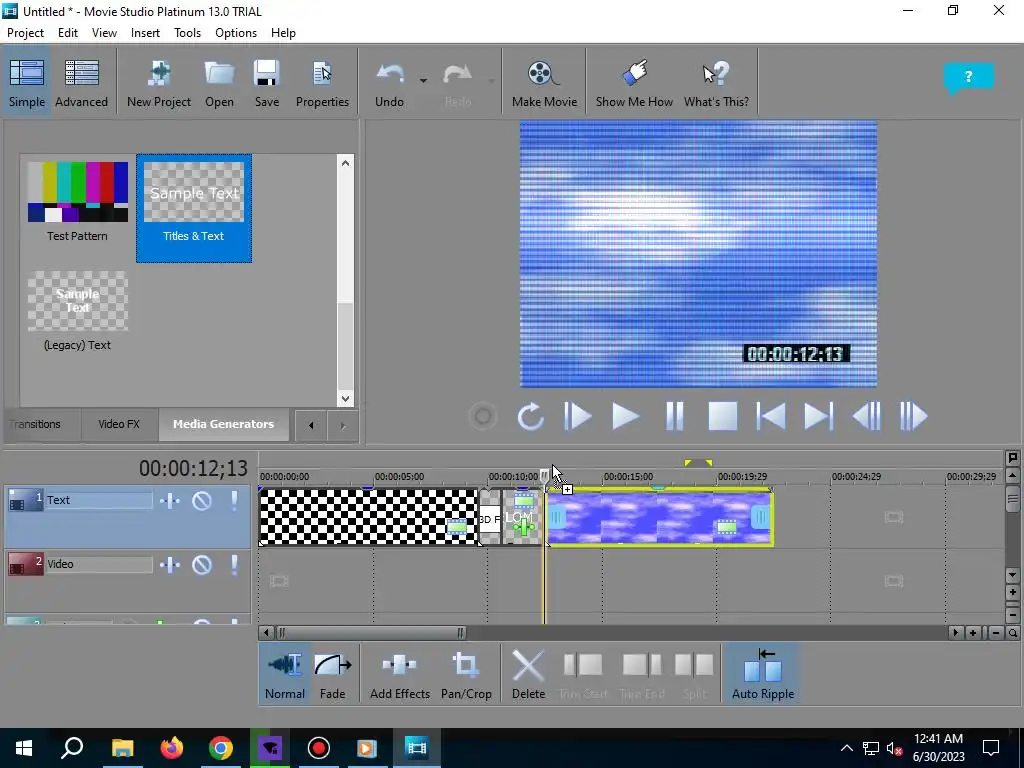
Task: Select the Titles & Text generator
Action: tap(194, 208)
